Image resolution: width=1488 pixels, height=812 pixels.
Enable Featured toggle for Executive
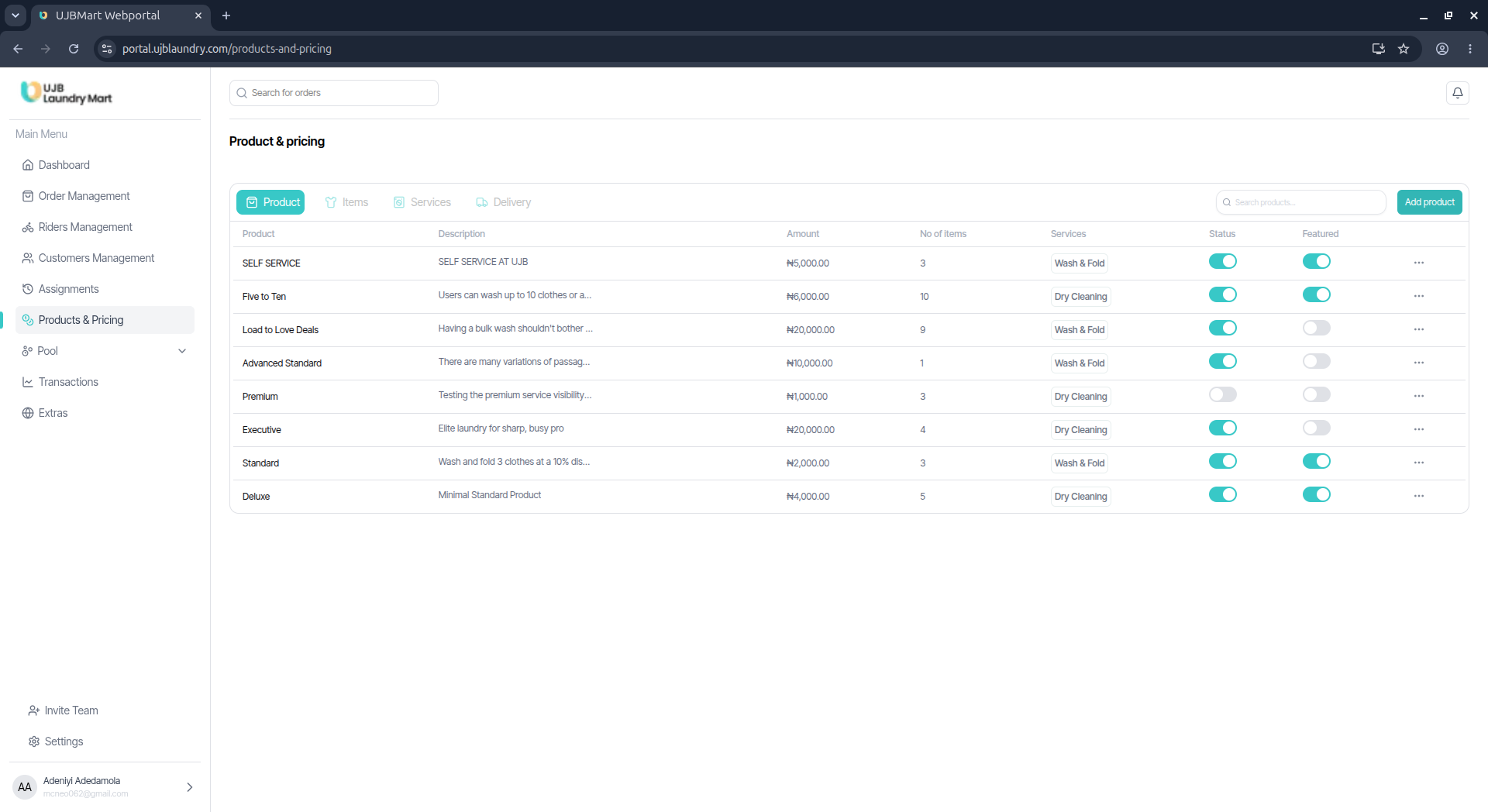pyautogui.click(x=1316, y=428)
